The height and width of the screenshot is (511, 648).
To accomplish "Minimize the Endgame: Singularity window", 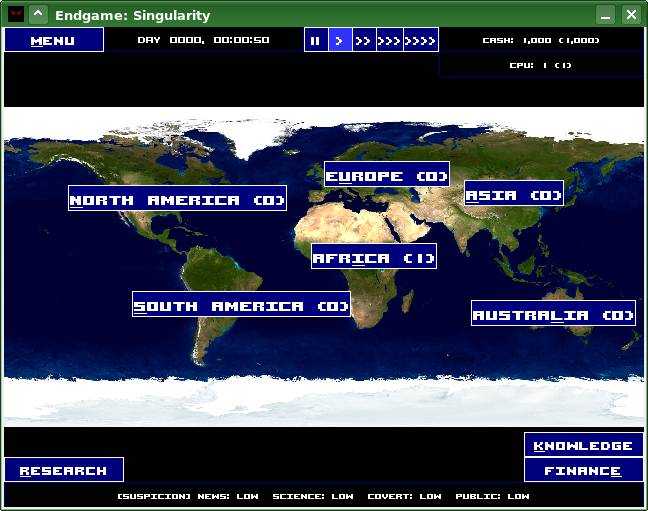I will [x=605, y=14].
